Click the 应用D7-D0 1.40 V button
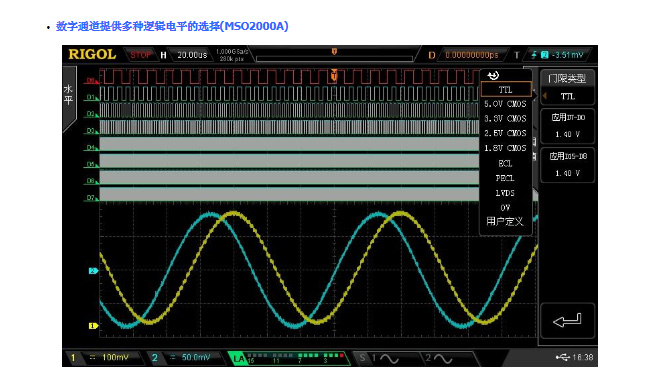The width and height of the screenshot is (656, 391). click(567, 126)
